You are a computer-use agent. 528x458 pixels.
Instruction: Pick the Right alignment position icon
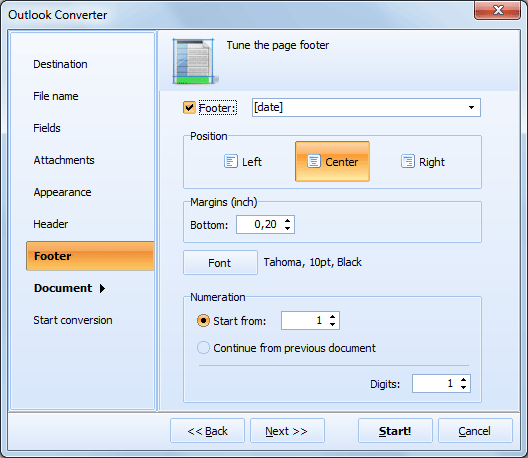click(x=407, y=161)
